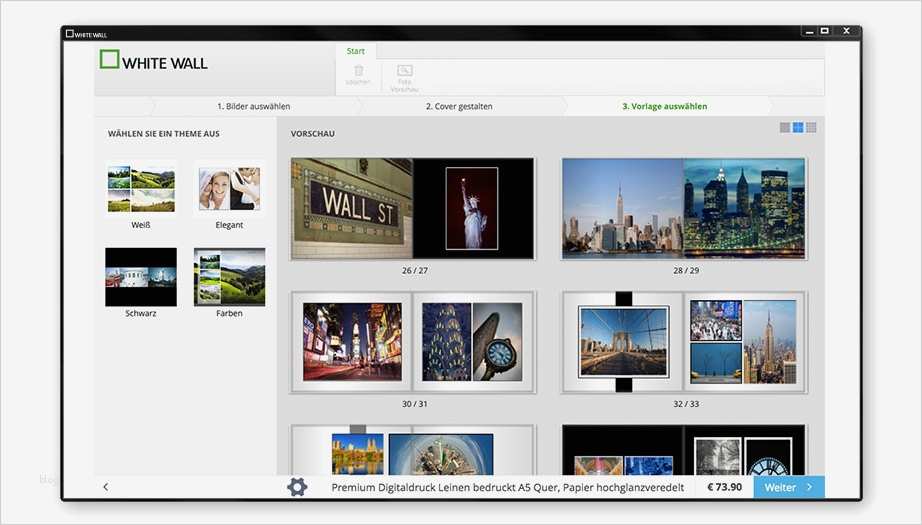The height and width of the screenshot is (525, 922).
Task: Select step 3. Vorlage auswählen
Action: tap(664, 106)
